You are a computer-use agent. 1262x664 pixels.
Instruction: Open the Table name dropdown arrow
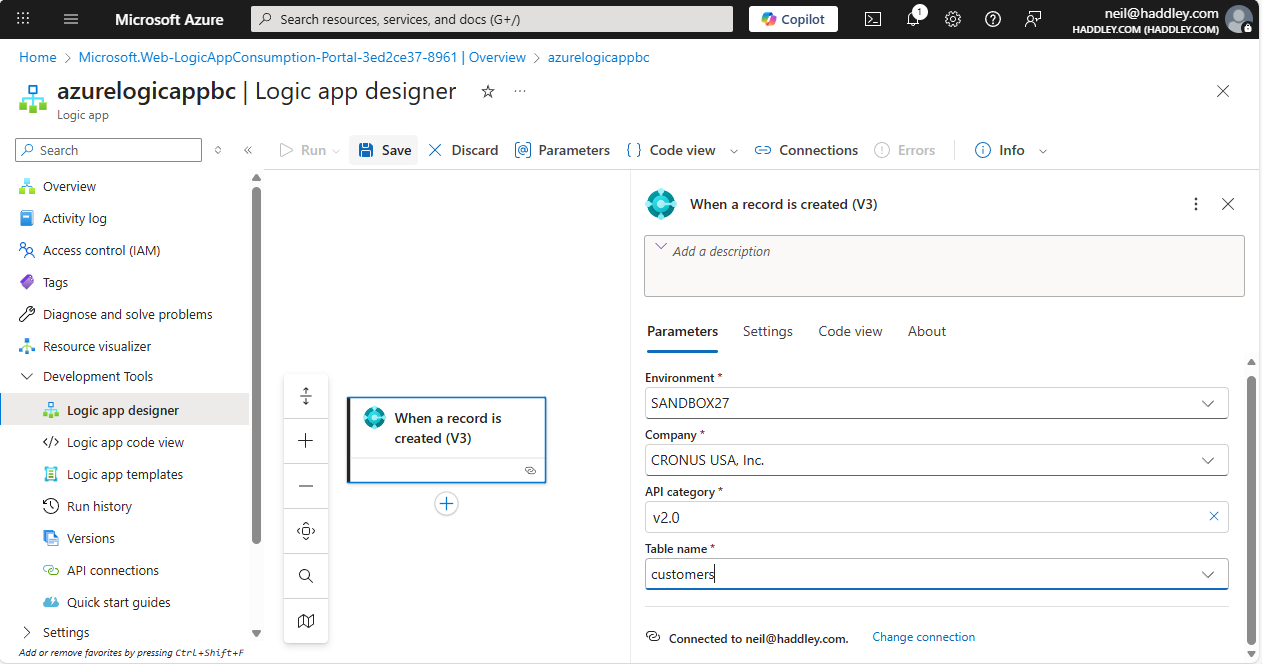tap(1207, 574)
